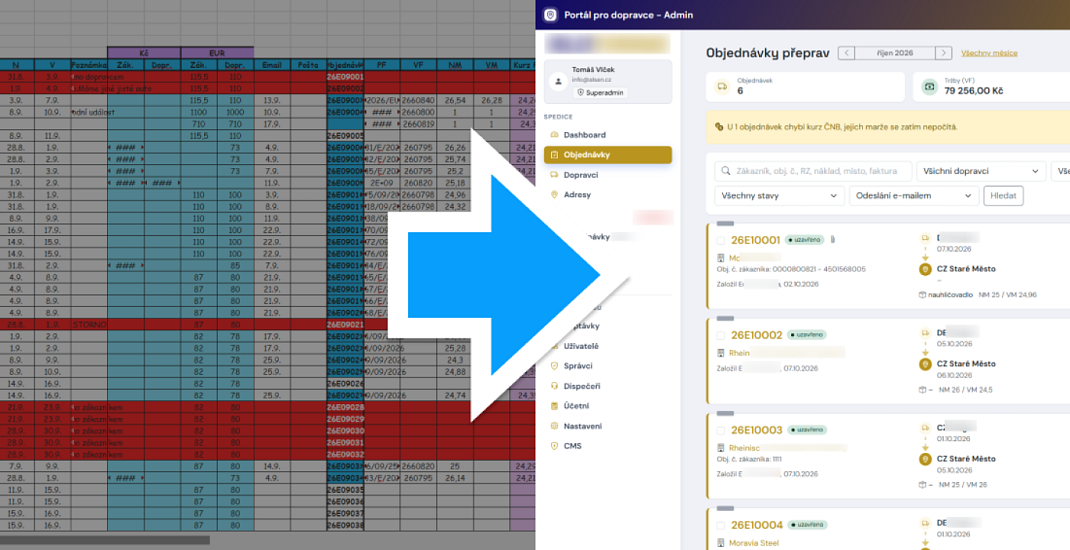Click the Email column header in spreadsheet
The image size is (1070, 550).
tap(272, 66)
